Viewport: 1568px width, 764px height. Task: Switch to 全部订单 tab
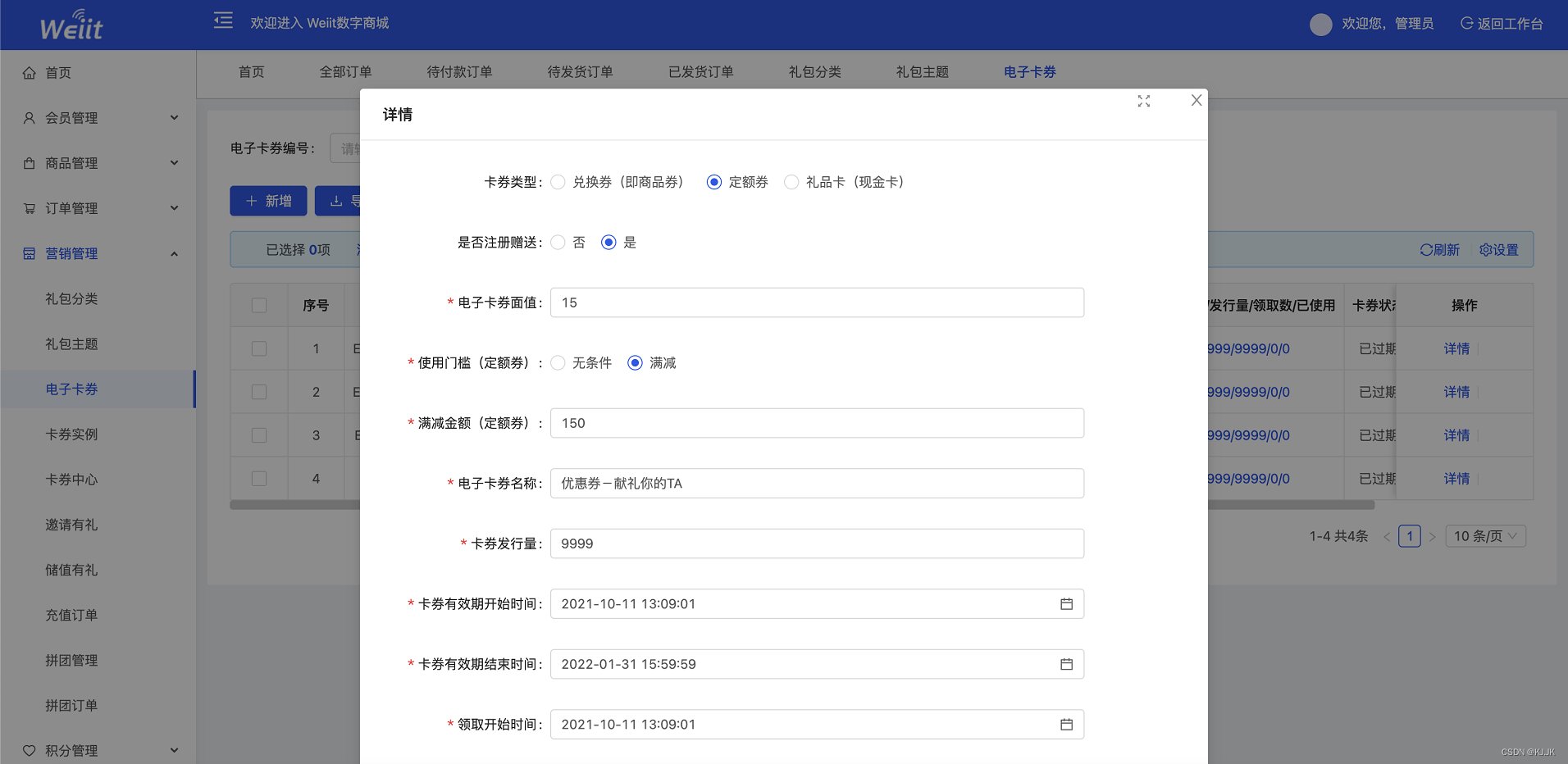[345, 72]
